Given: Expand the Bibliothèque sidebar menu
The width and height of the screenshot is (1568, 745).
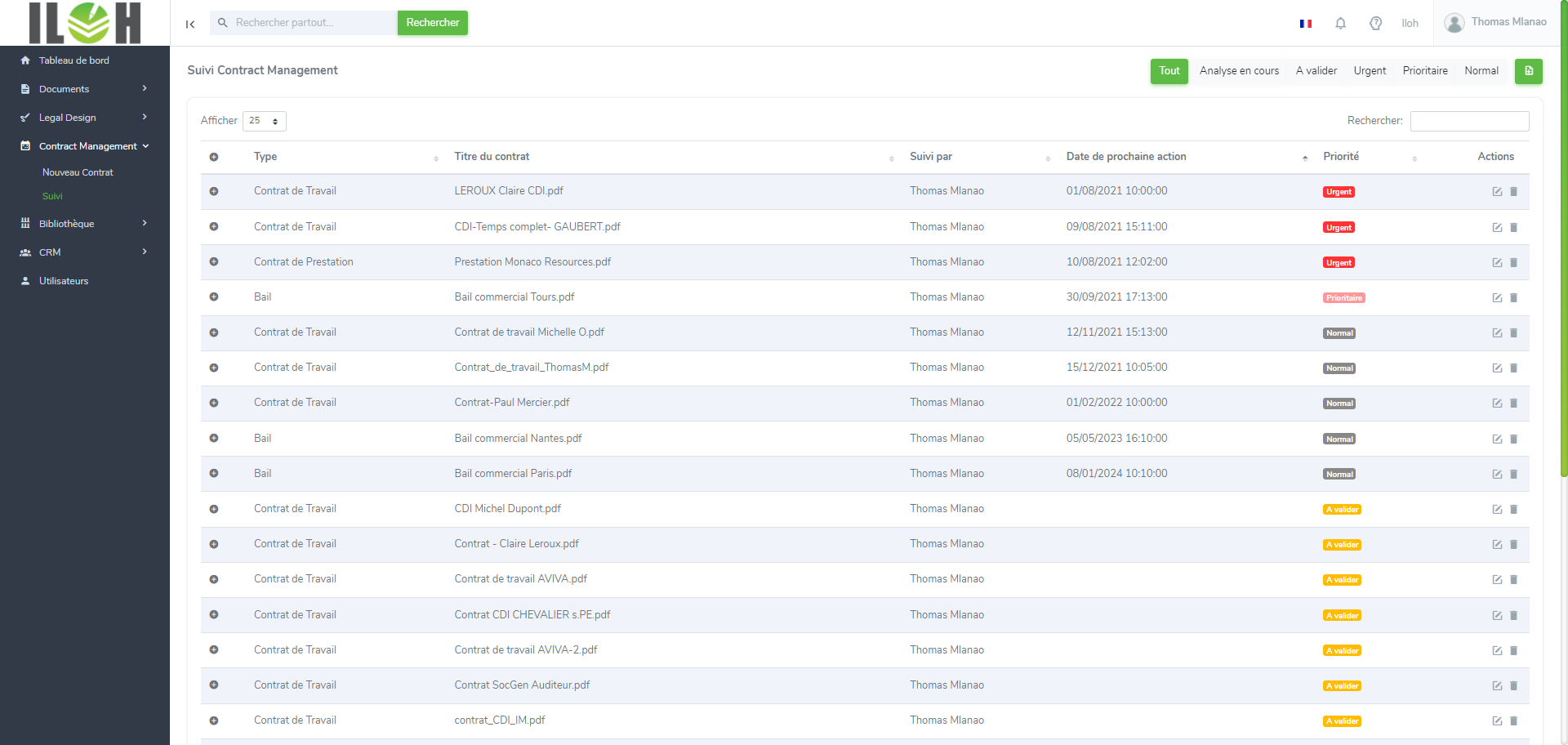Looking at the screenshot, I should (x=84, y=224).
